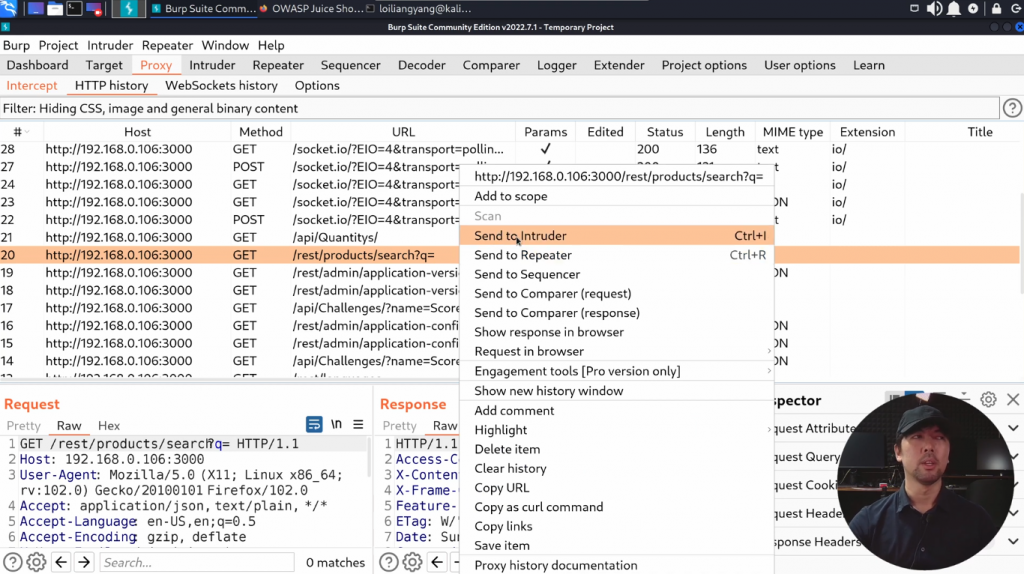Open the Request panel hamburger menu

click(x=358, y=425)
